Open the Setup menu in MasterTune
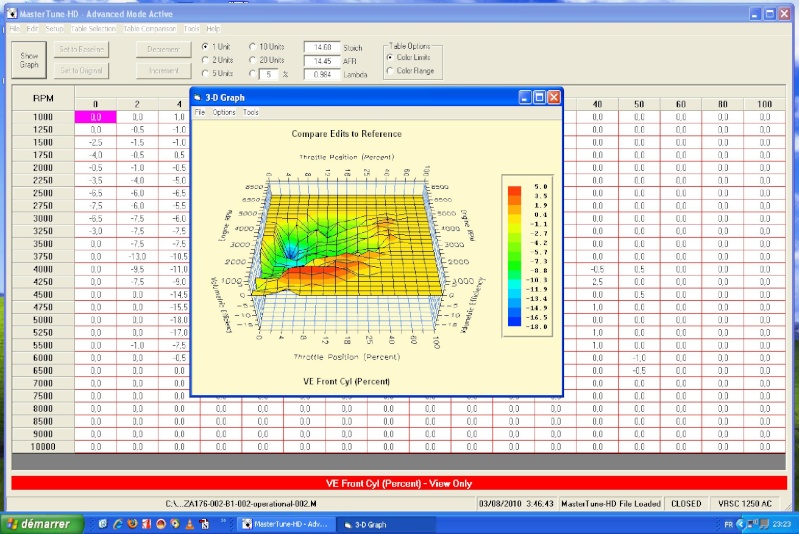Image resolution: width=799 pixels, height=534 pixels. pos(54,29)
